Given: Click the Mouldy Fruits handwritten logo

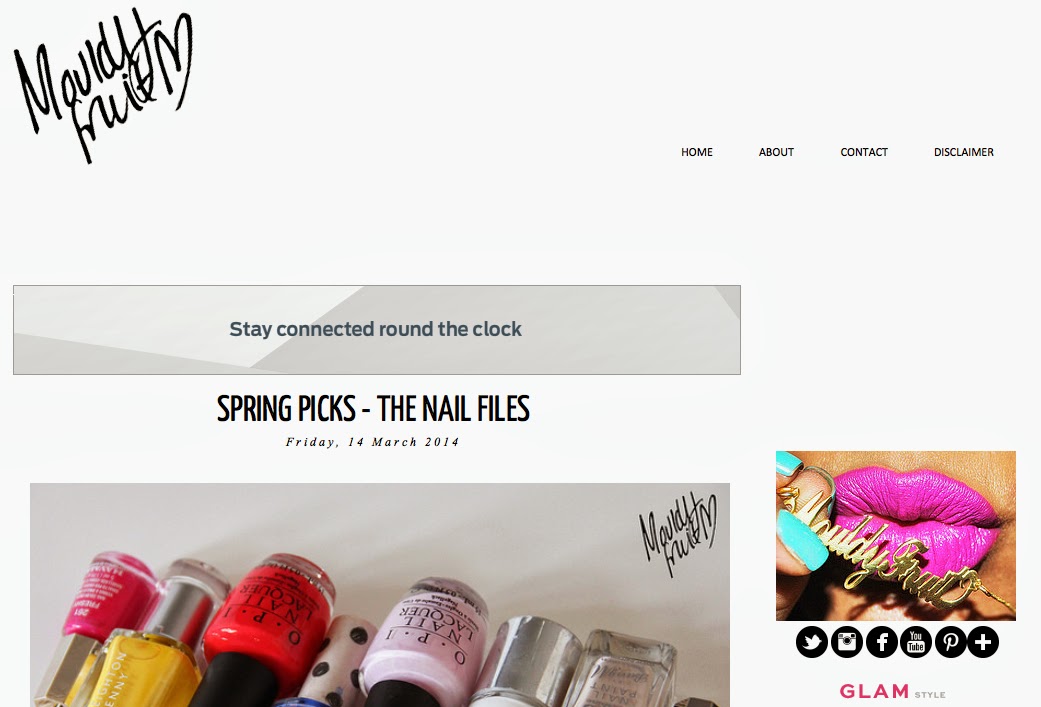Looking at the screenshot, I should coord(103,85).
